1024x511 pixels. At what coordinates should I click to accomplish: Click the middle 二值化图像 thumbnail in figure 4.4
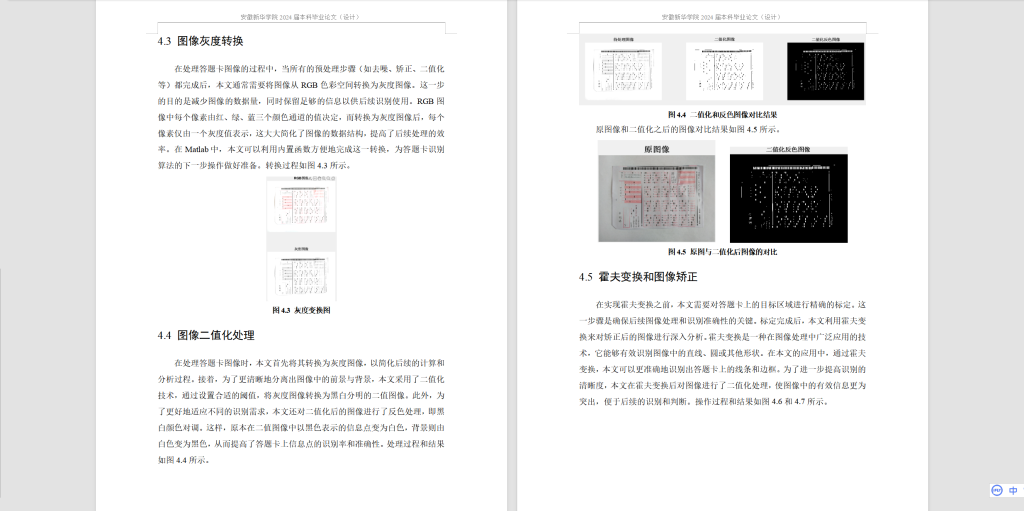[724, 71]
